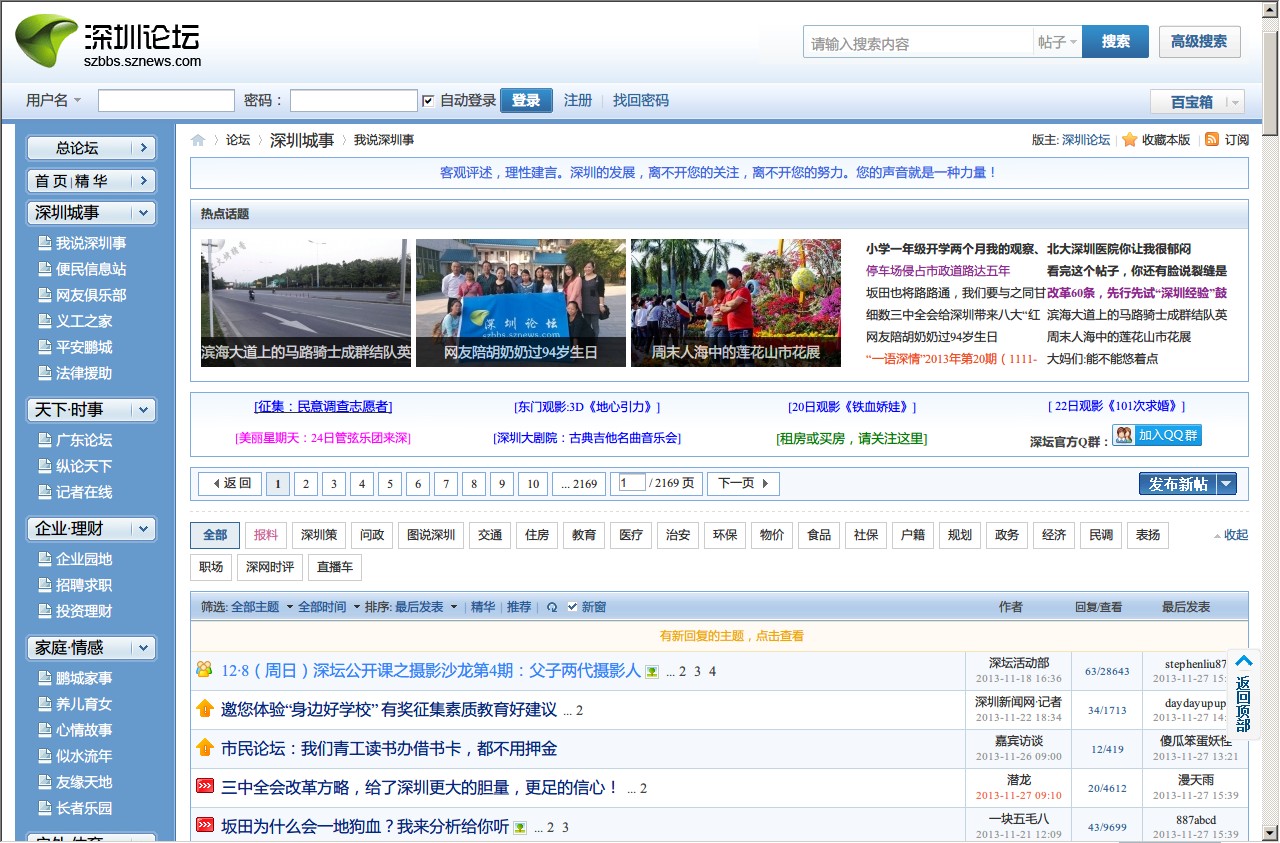This screenshot has height=843, width=1280.
Task: Open the 全部主题 filter dropdown
Action: [x=254, y=606]
